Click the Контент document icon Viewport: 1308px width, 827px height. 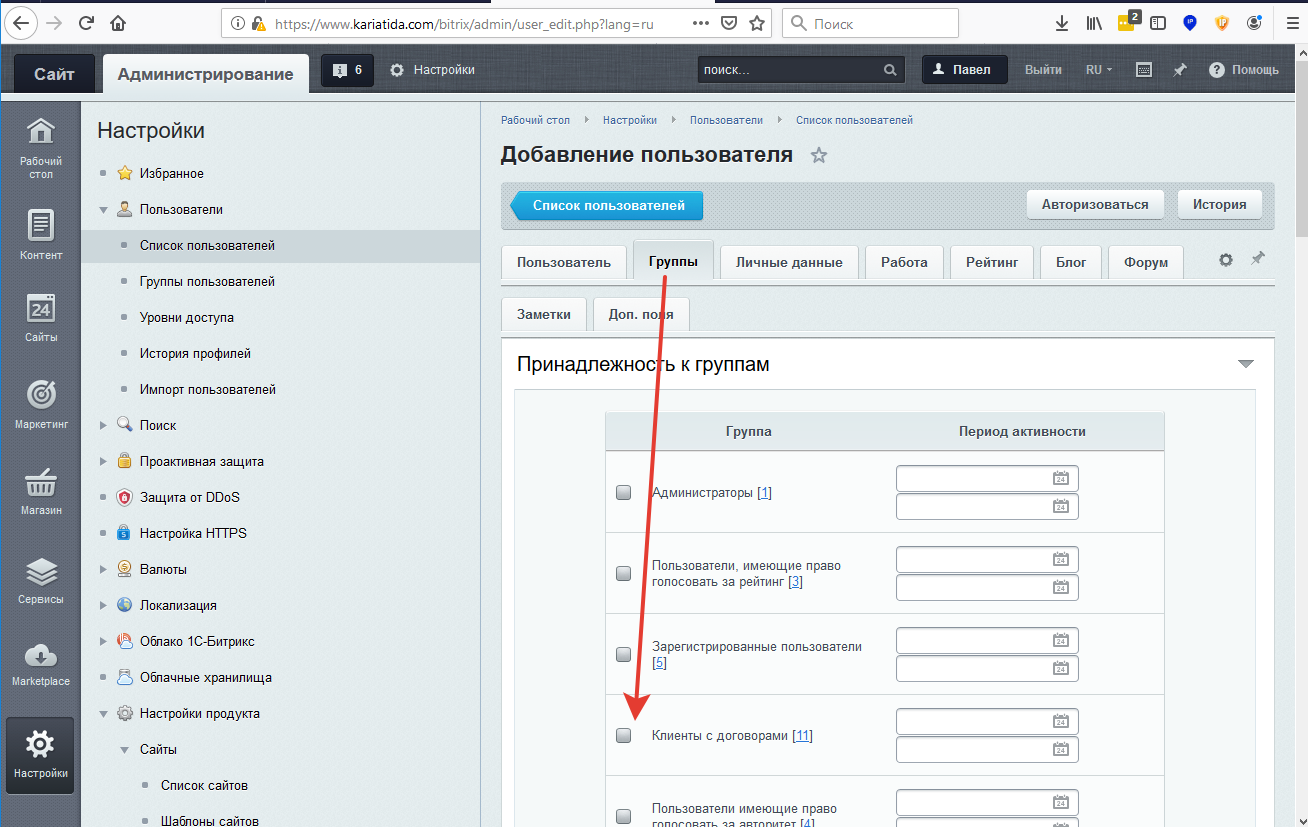[x=40, y=226]
